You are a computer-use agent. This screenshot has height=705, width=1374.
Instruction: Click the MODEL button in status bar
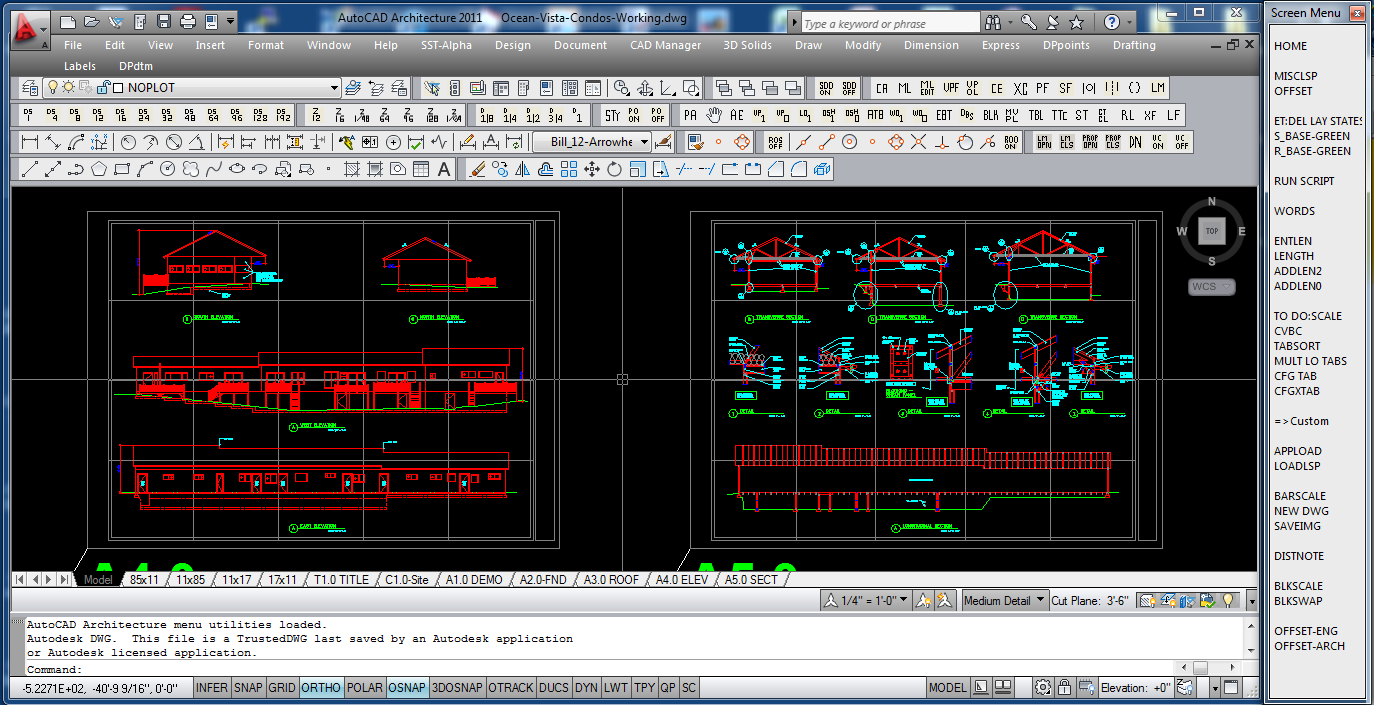(x=947, y=688)
